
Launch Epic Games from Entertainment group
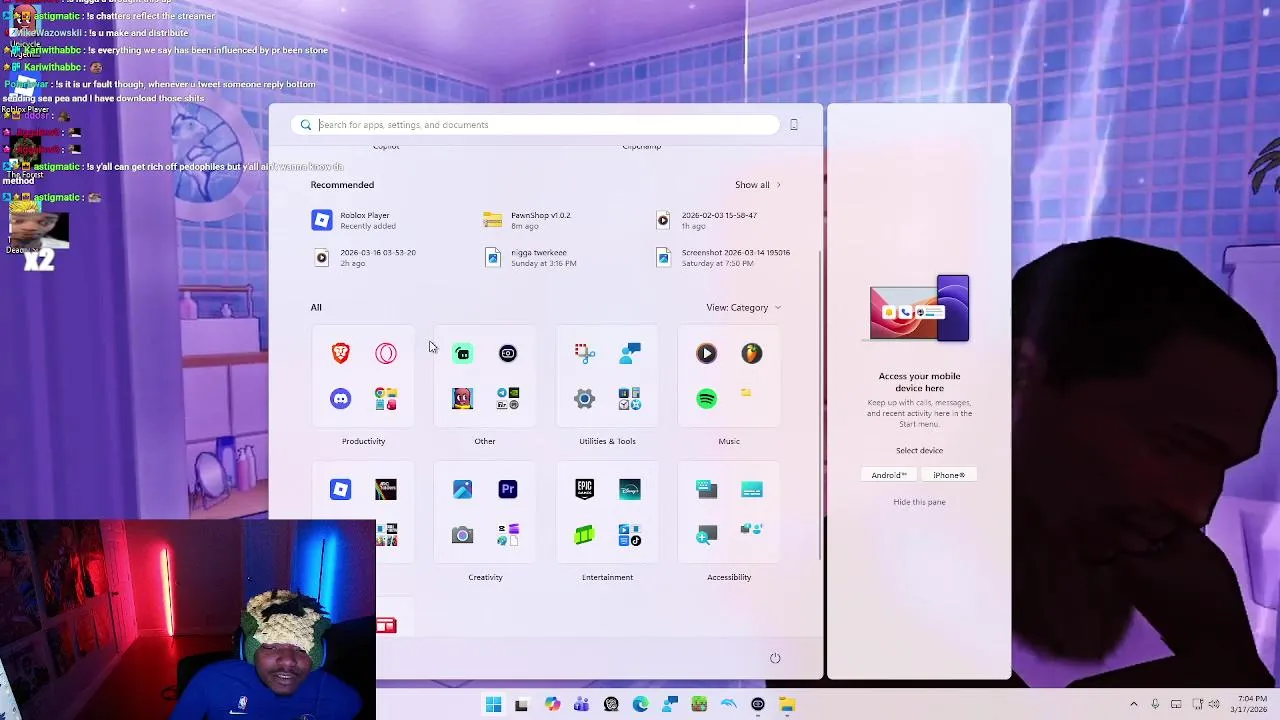[585, 489]
